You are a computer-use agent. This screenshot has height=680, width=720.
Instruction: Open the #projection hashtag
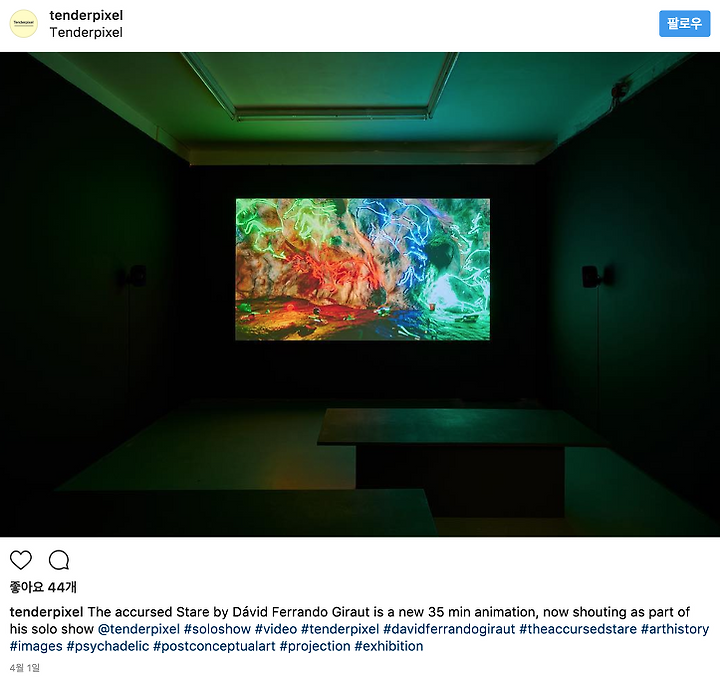click(315, 646)
